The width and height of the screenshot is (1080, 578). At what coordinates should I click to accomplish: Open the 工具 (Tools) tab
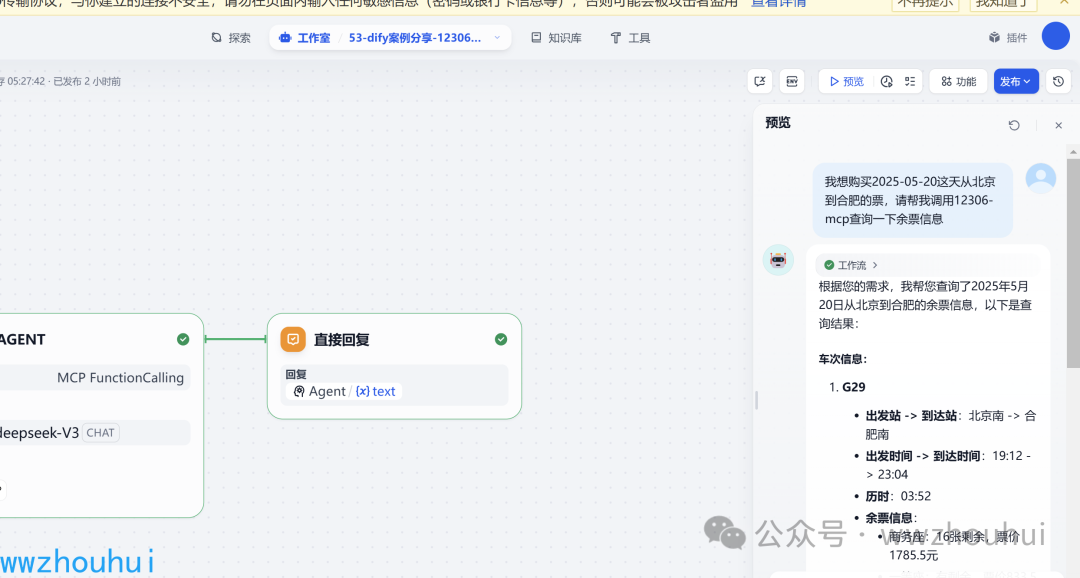click(x=630, y=38)
